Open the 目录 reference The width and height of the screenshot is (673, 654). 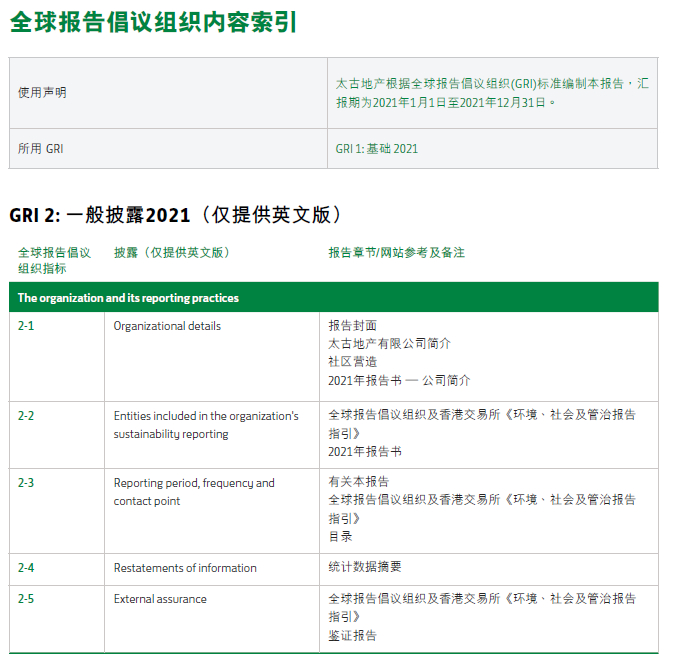(x=340, y=536)
